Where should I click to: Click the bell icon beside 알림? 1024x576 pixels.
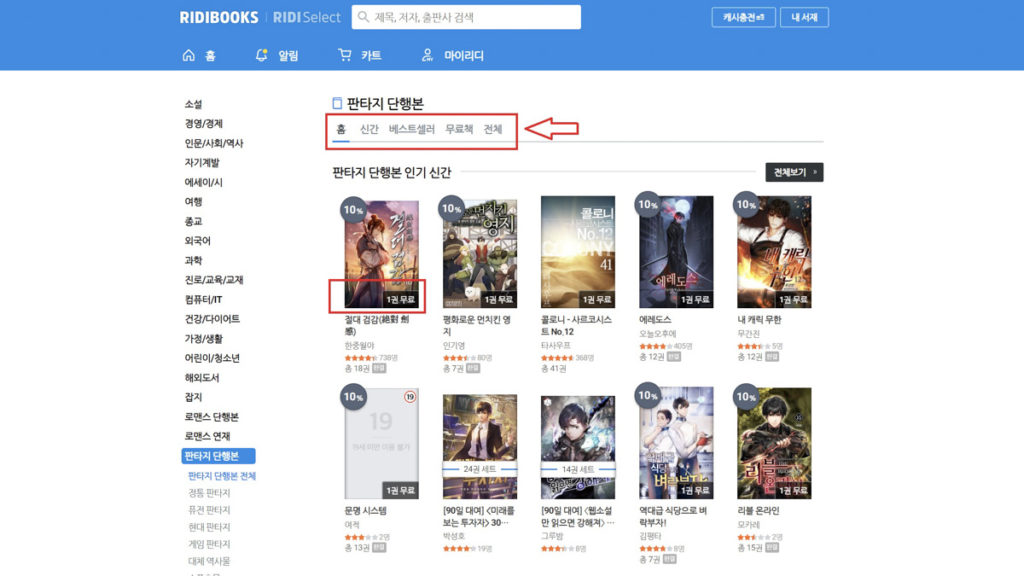(261, 56)
